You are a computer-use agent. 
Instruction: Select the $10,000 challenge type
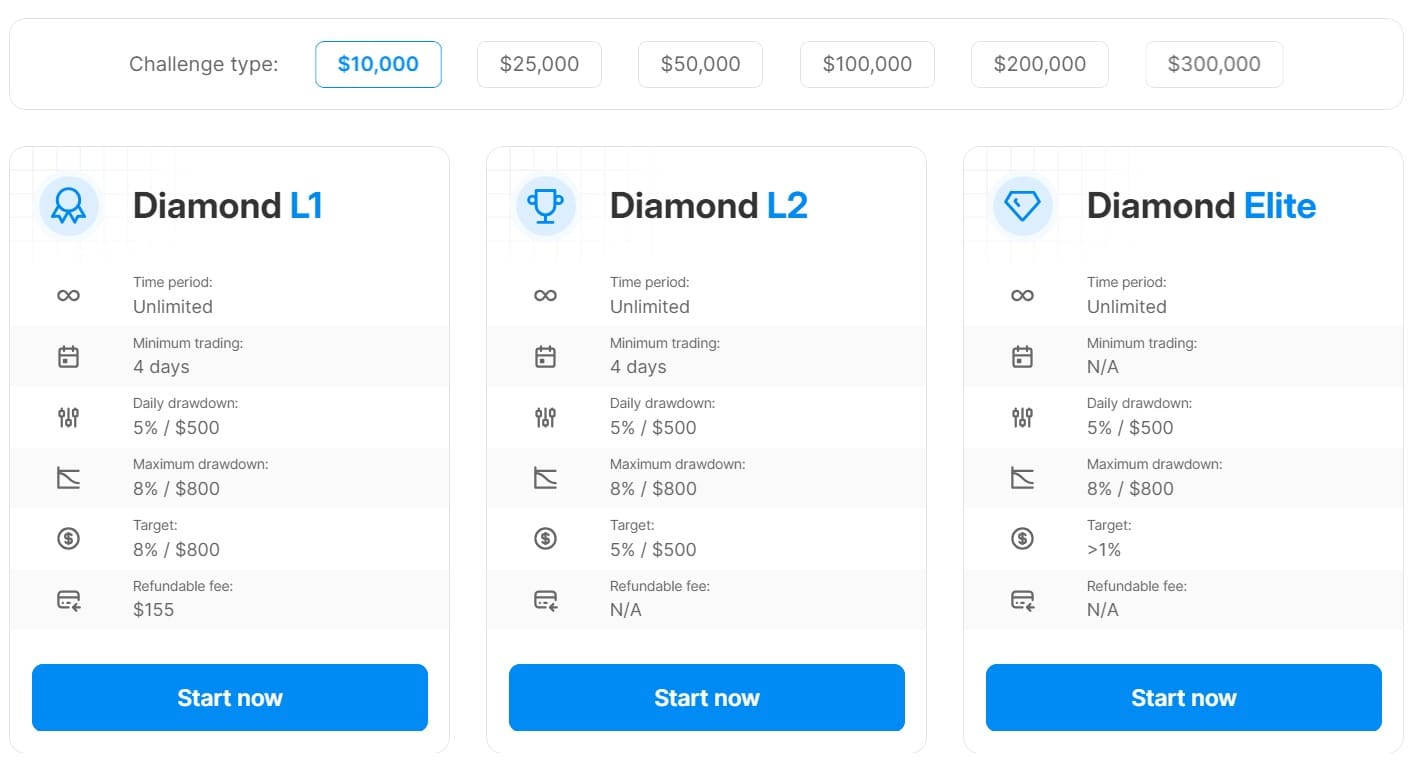378,64
